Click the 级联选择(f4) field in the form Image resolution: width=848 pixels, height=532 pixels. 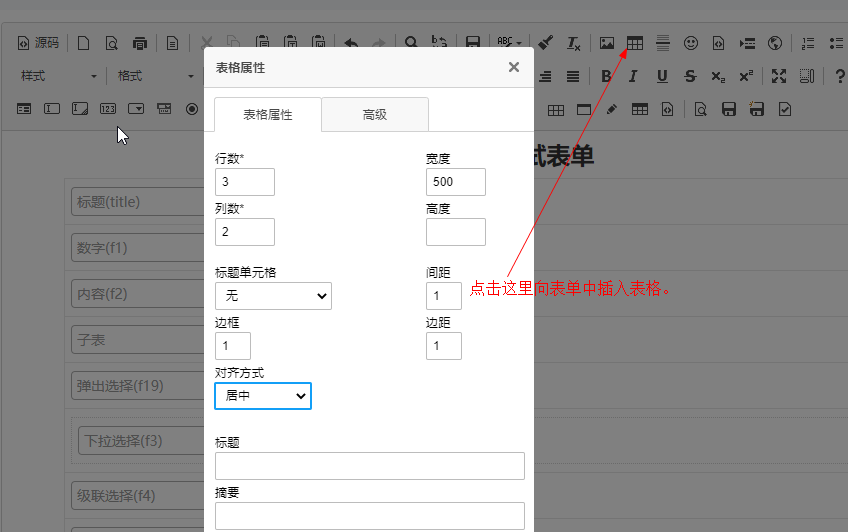137,496
